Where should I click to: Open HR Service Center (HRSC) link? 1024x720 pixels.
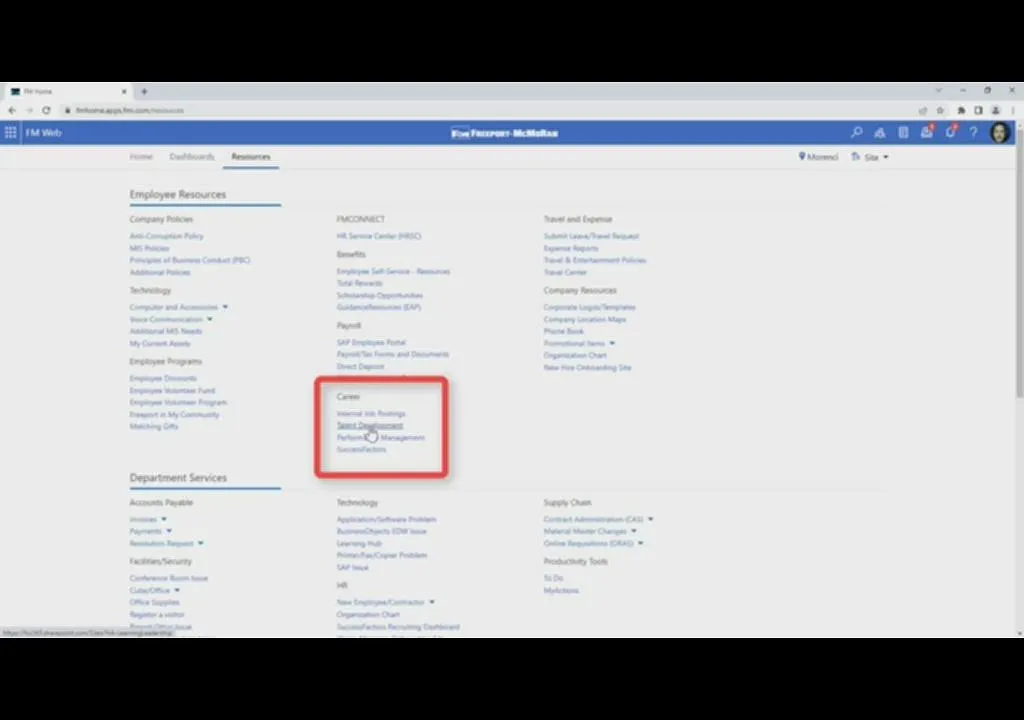(x=379, y=237)
